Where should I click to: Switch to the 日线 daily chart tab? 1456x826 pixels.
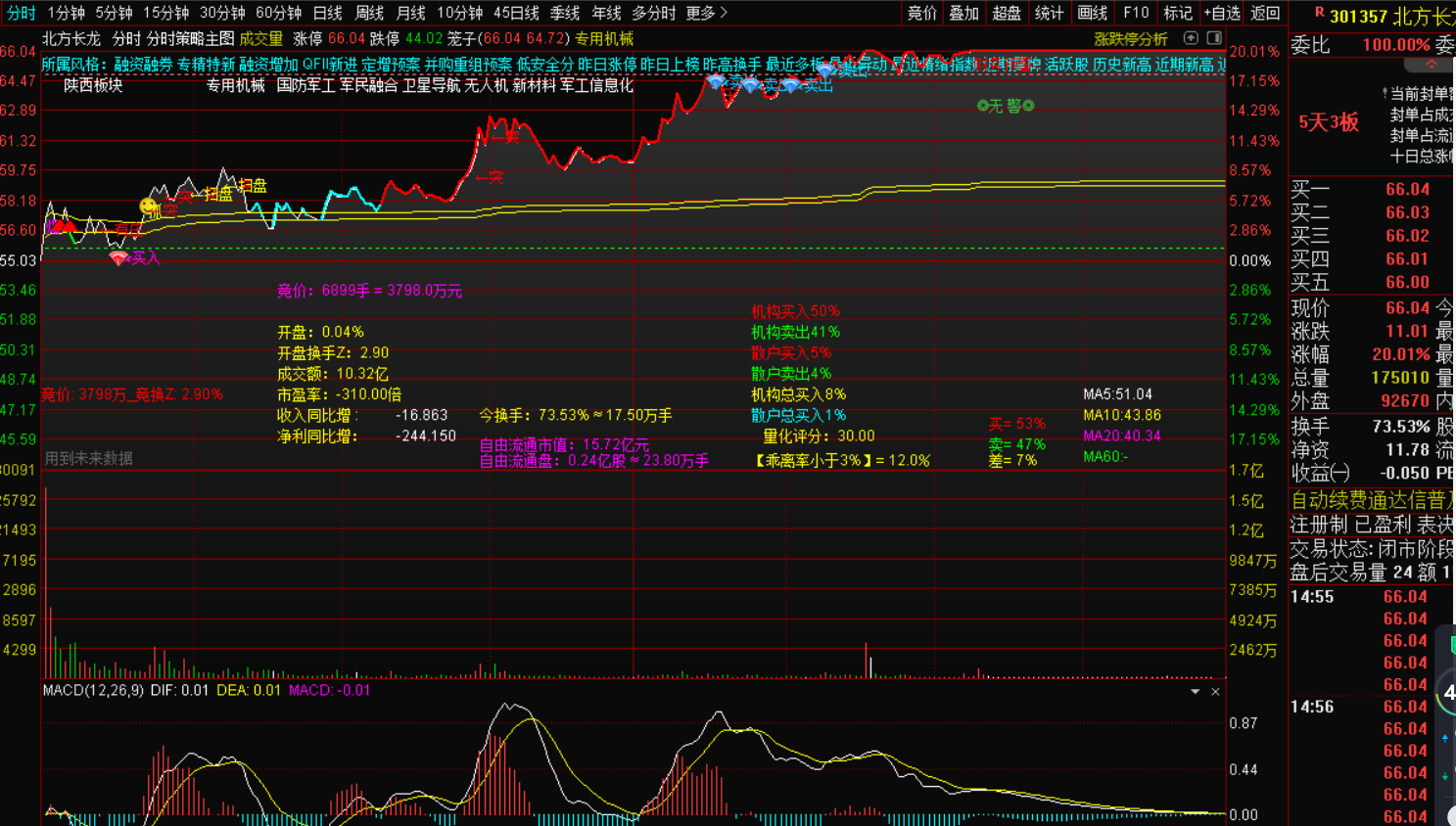tap(327, 13)
